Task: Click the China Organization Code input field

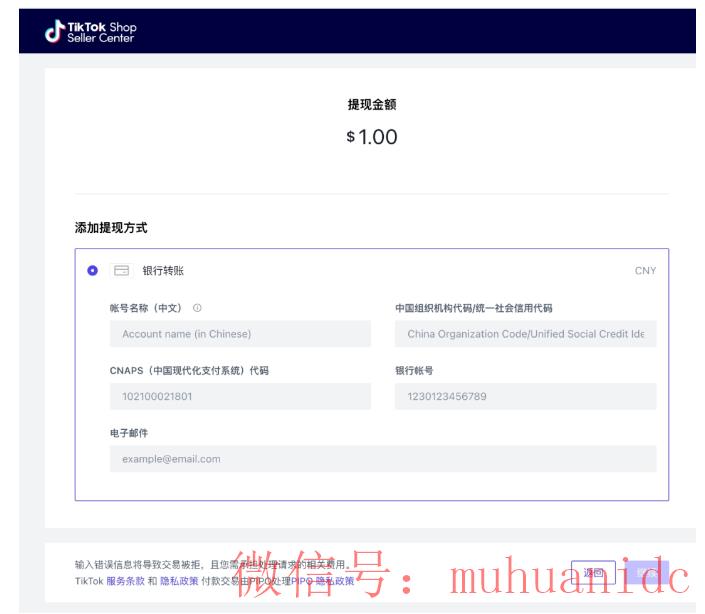Action: click(x=525, y=334)
